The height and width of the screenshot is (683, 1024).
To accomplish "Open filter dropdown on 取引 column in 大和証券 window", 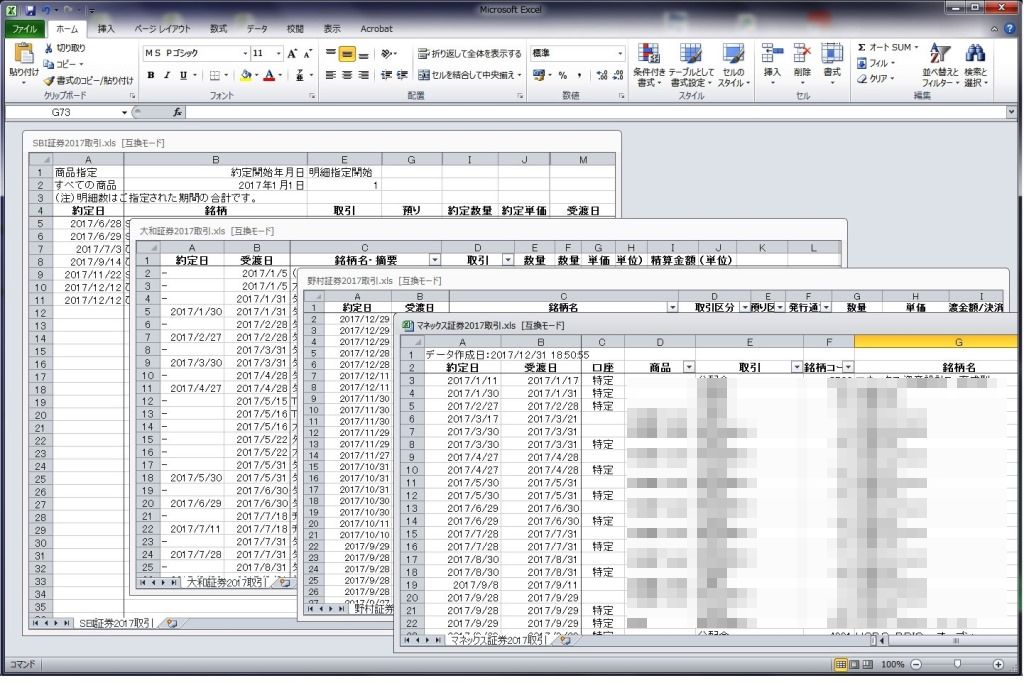I will 507,260.
